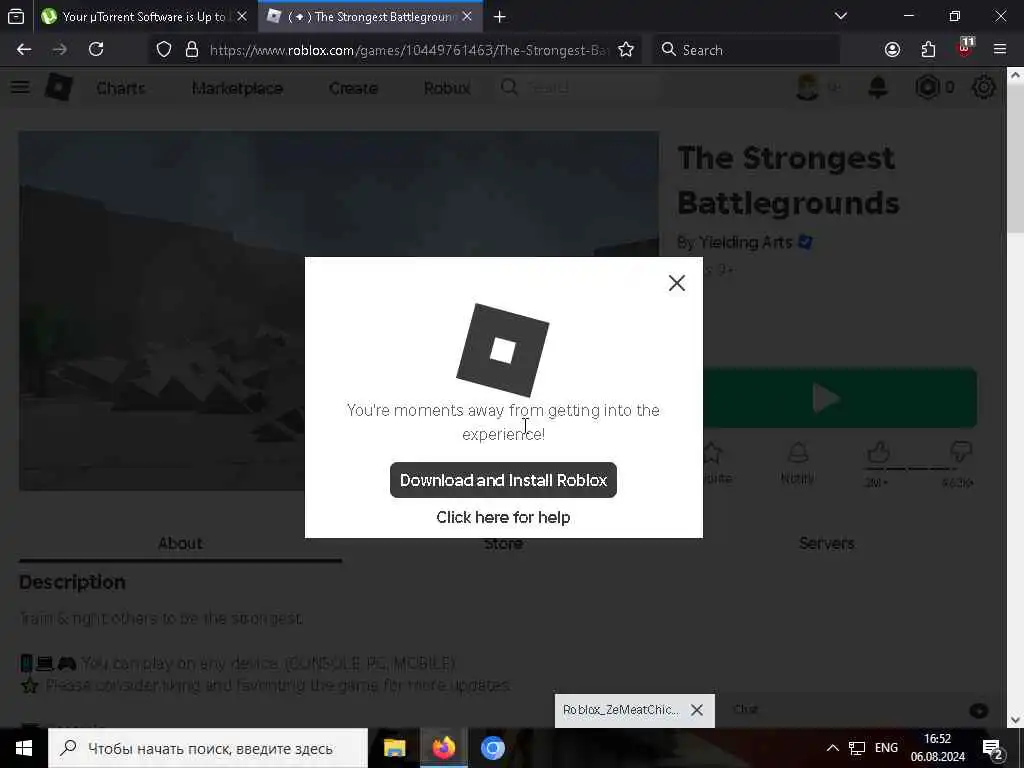The height and width of the screenshot is (768, 1024).
Task: Open the Marketplace page
Action: 238,88
